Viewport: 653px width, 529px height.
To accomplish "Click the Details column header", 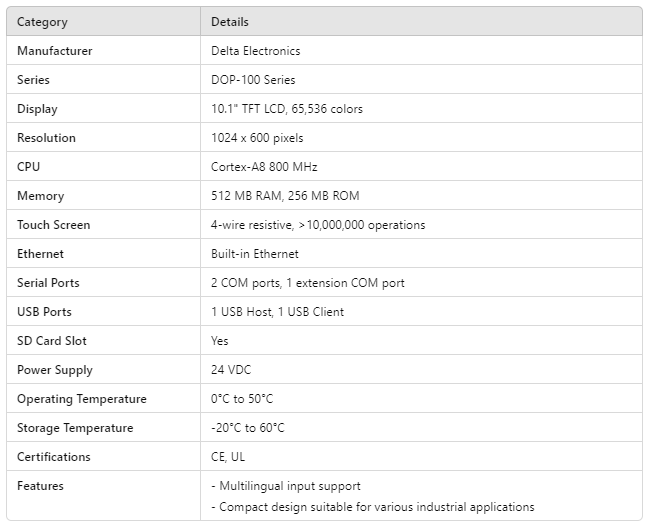I will pos(230,22).
